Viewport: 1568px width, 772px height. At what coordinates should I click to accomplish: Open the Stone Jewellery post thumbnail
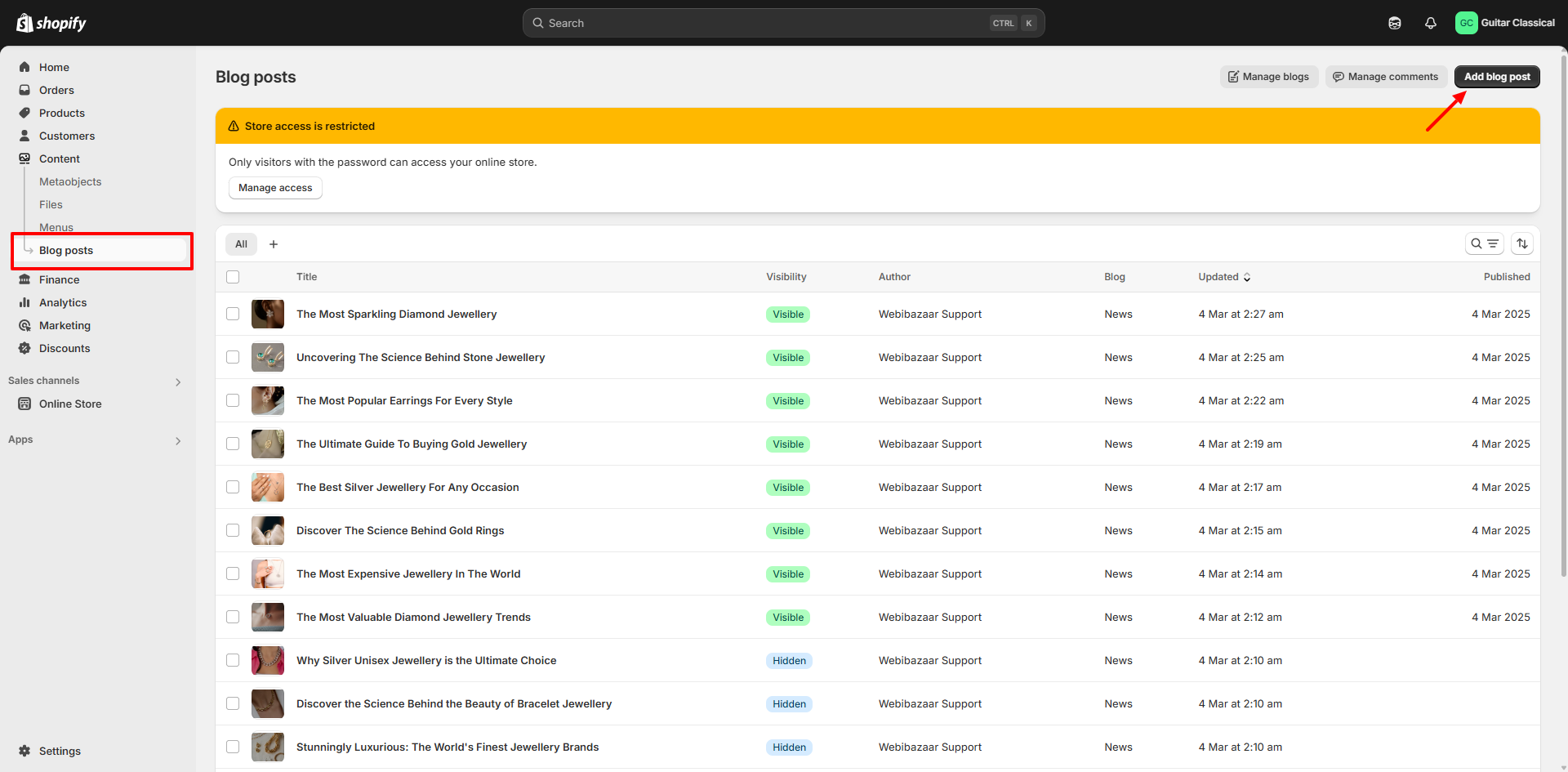268,357
